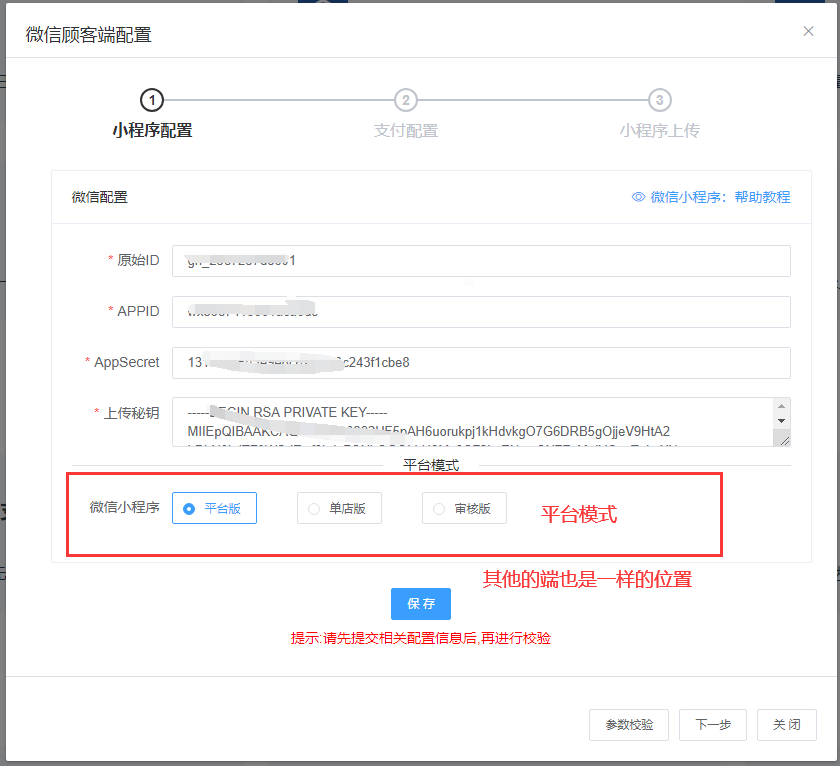Select 审核版 radio option
The width and height of the screenshot is (840, 766).
pyautogui.click(x=464, y=508)
